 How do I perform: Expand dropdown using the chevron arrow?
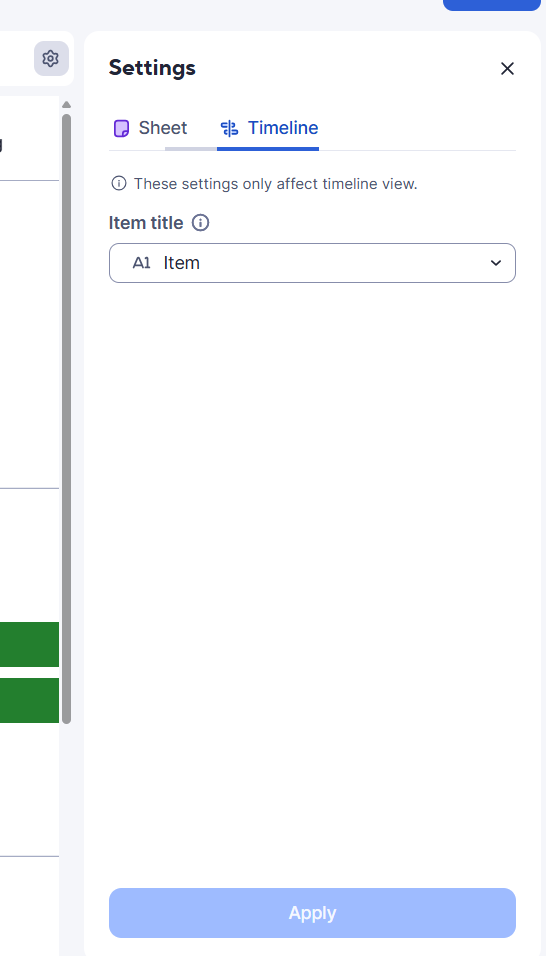495,263
